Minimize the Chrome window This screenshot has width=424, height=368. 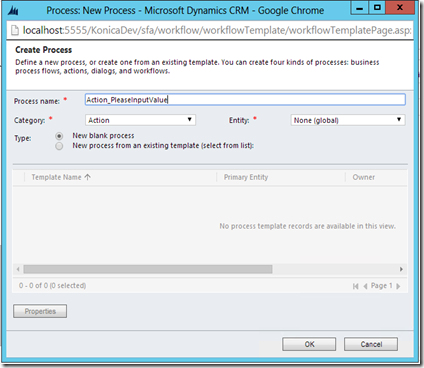360,8
